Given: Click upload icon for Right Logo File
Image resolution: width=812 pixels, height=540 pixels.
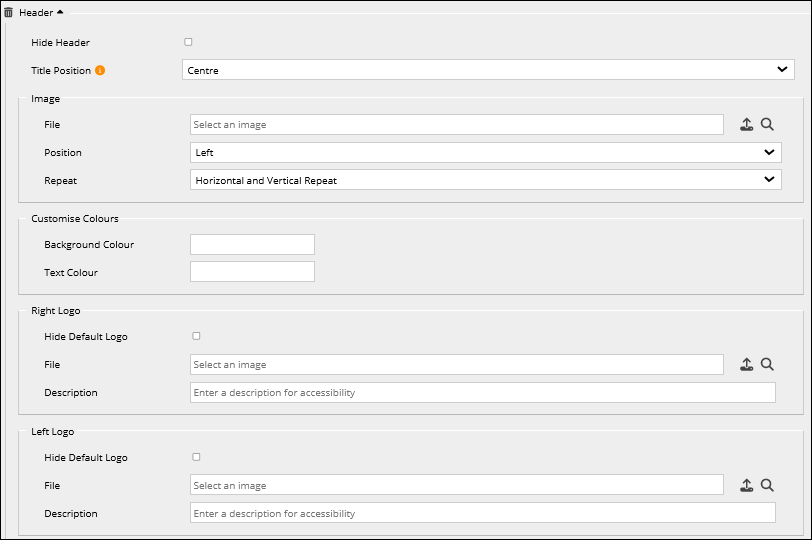Looking at the screenshot, I should coord(746,365).
